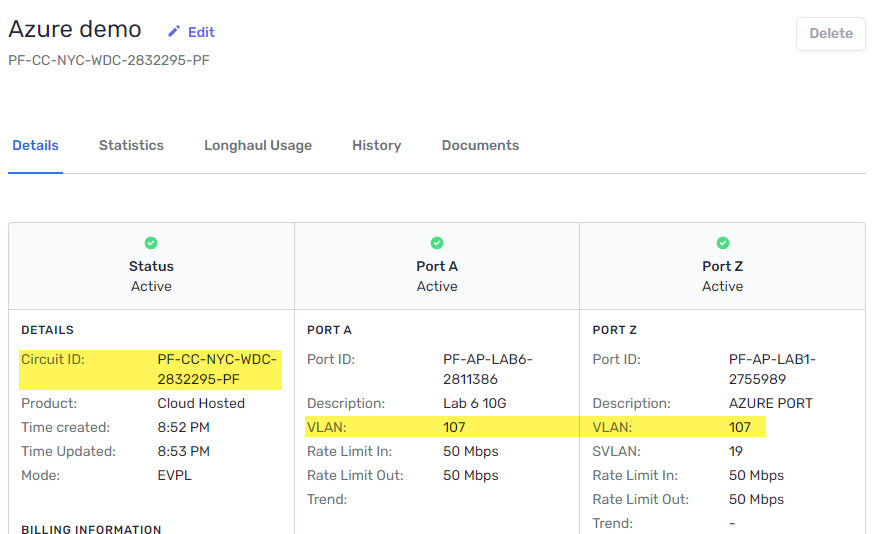Click the Mode field label
Viewport: 872px width, 534px height.
(x=41, y=476)
